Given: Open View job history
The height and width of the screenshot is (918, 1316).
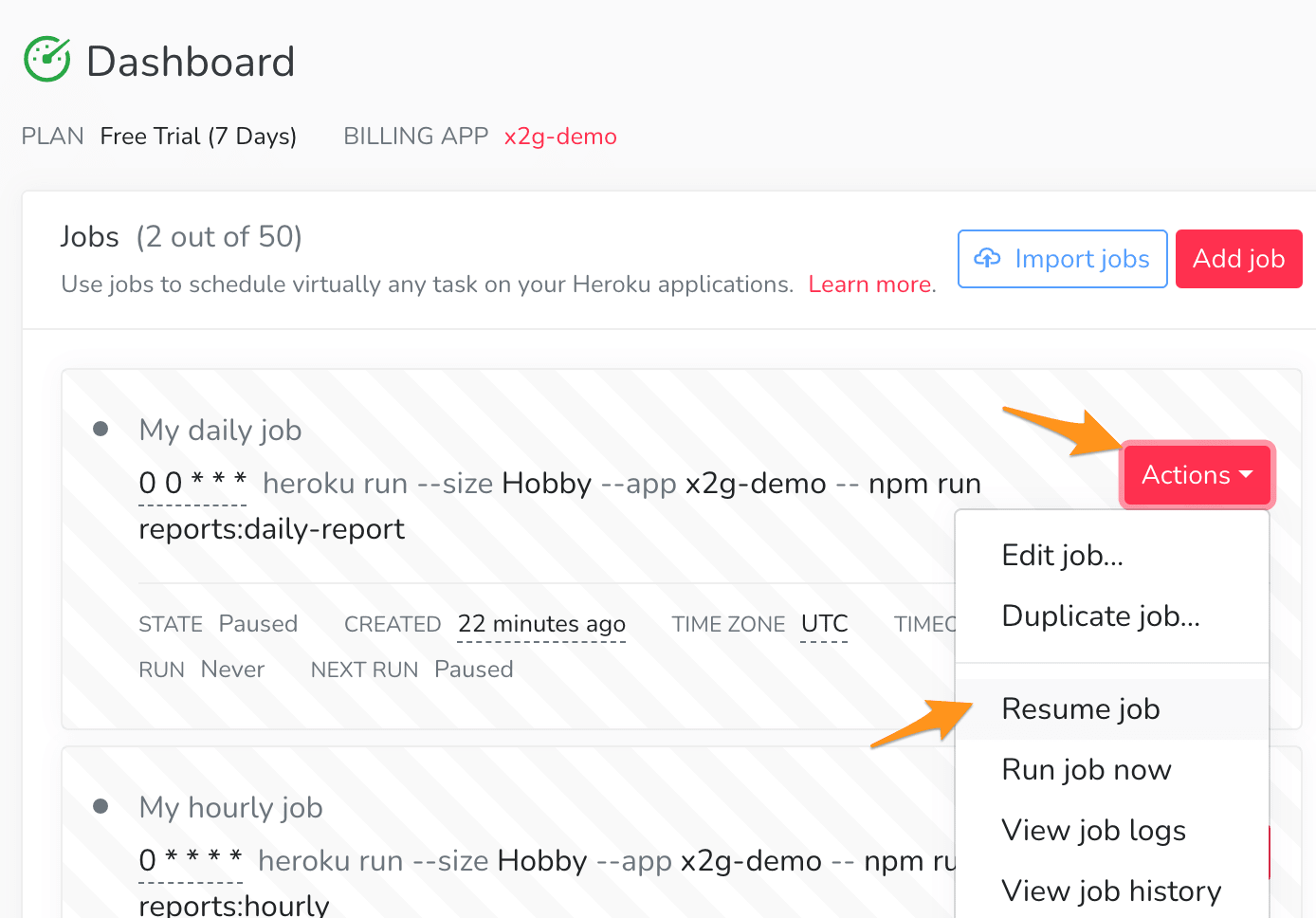Looking at the screenshot, I should tap(1112, 890).
